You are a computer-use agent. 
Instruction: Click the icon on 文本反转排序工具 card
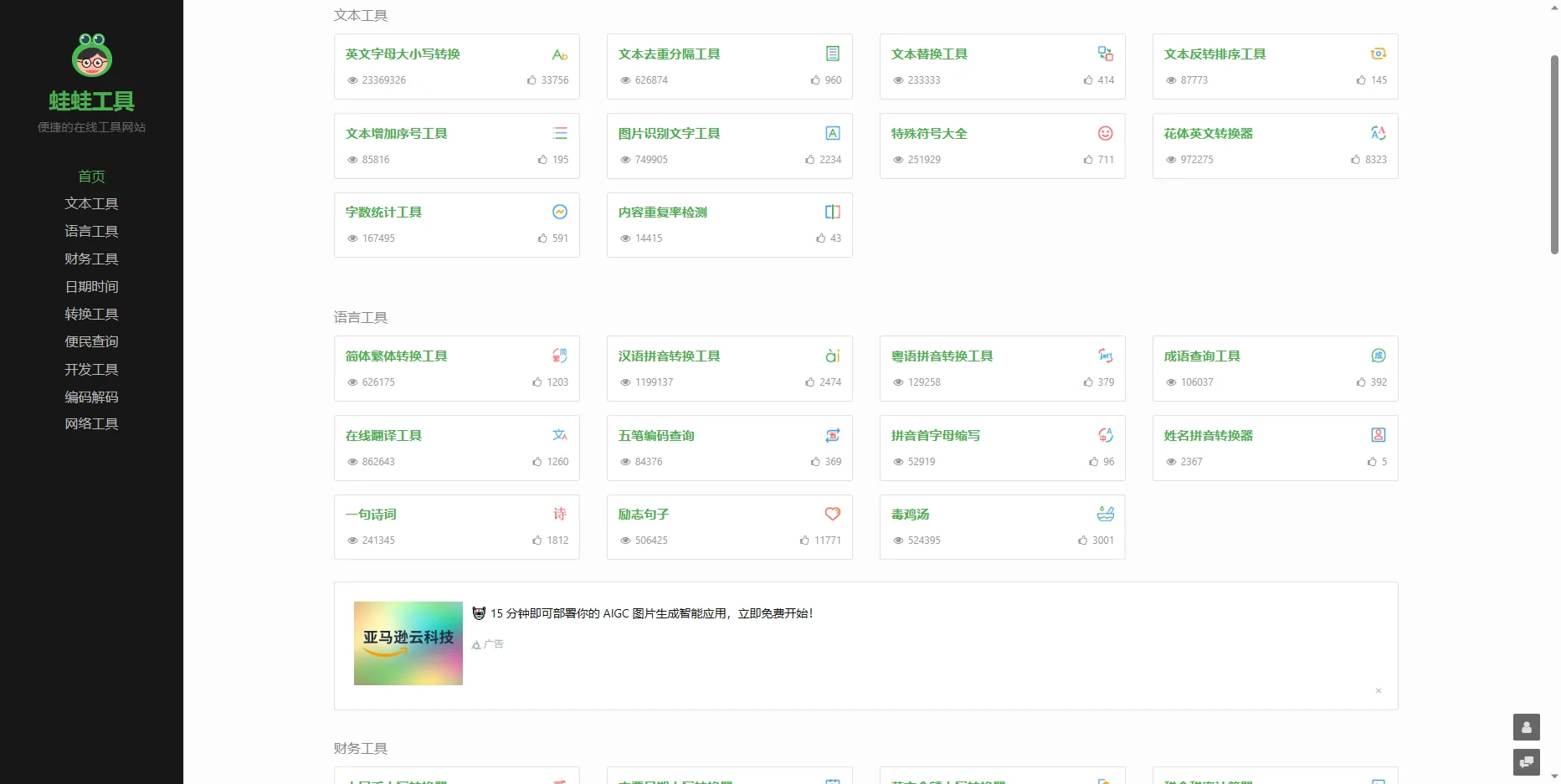click(x=1379, y=54)
